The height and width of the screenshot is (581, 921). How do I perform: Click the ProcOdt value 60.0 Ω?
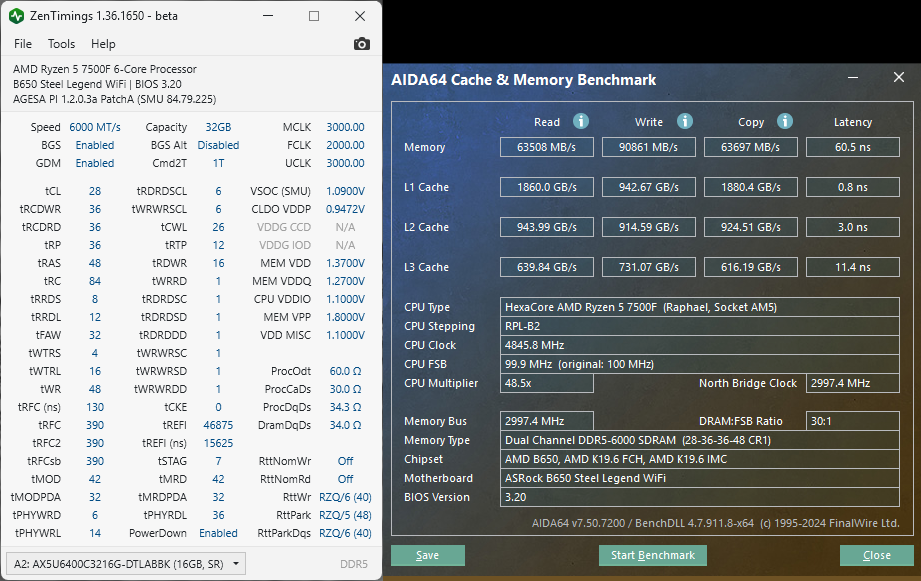pyautogui.click(x=345, y=371)
